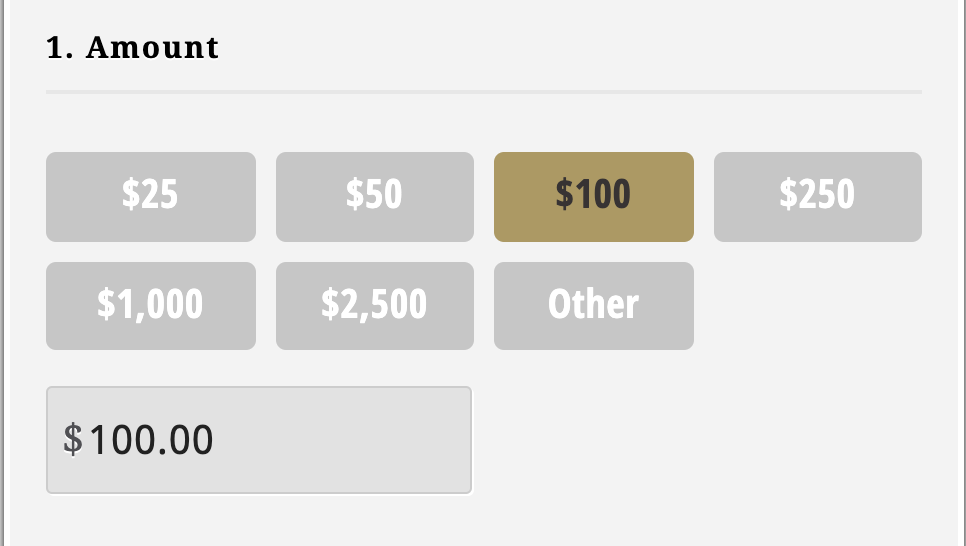The image size is (966, 546).
Task: Choose the $50 amount option
Action: pyautogui.click(x=374, y=196)
